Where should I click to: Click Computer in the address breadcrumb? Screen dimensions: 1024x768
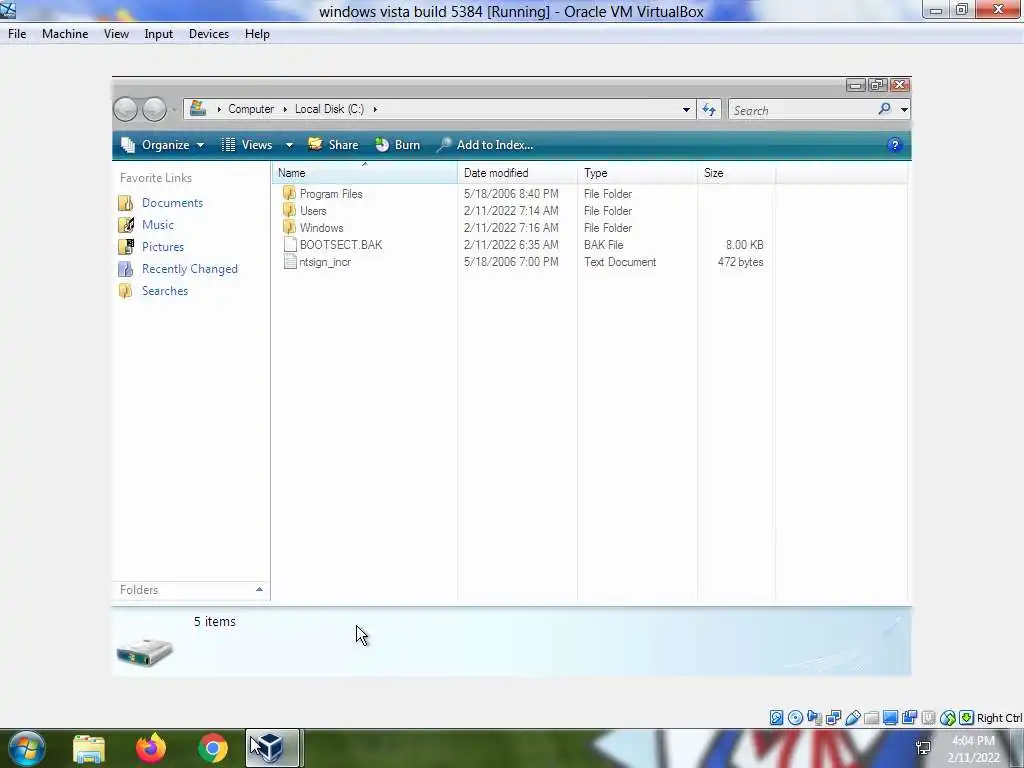251,109
